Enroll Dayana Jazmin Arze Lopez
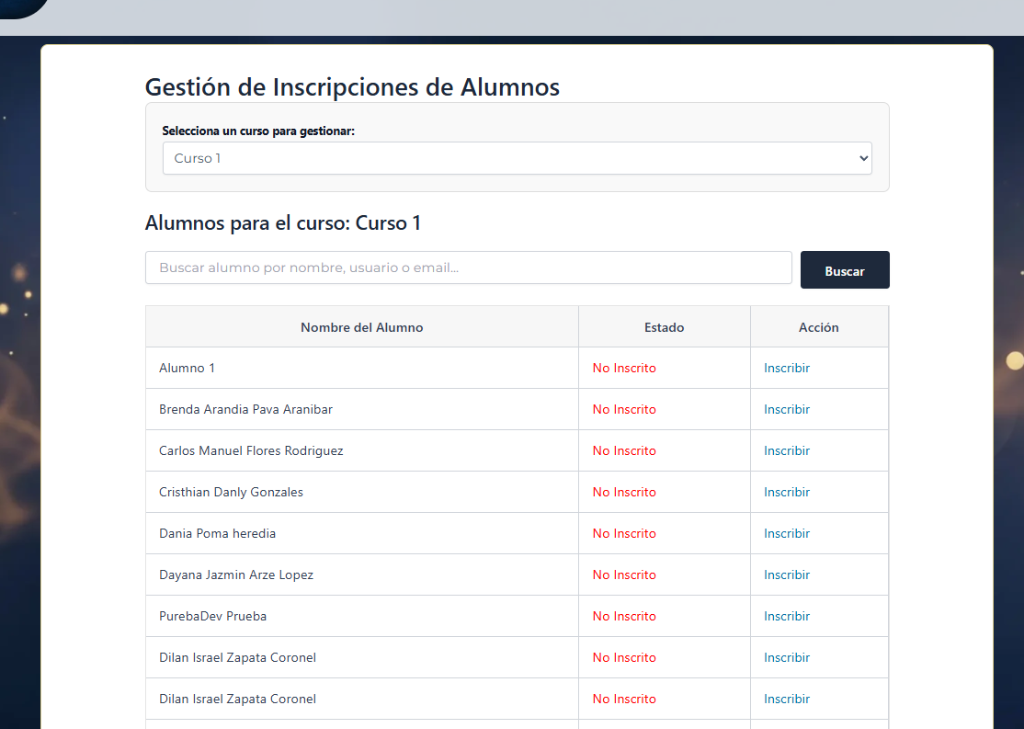Image resolution: width=1024 pixels, height=729 pixels. click(x=787, y=574)
